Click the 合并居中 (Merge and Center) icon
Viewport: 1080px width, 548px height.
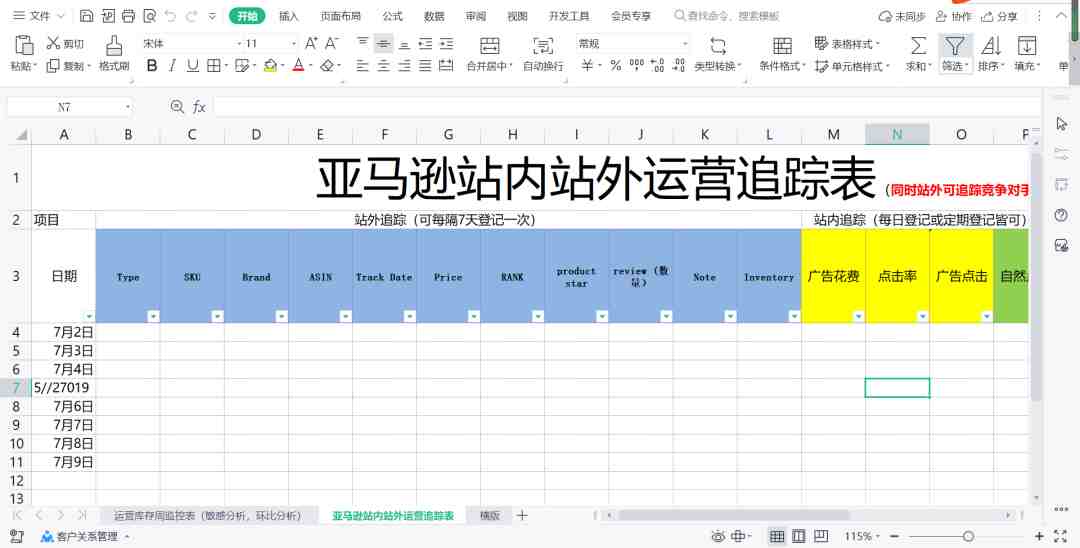tap(490, 46)
